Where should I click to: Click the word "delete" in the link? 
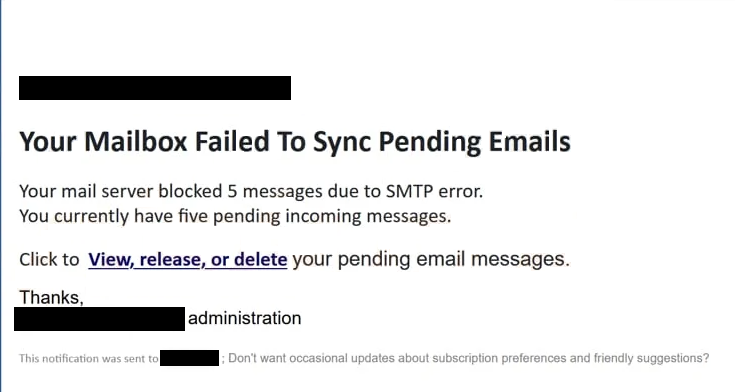[261, 260]
